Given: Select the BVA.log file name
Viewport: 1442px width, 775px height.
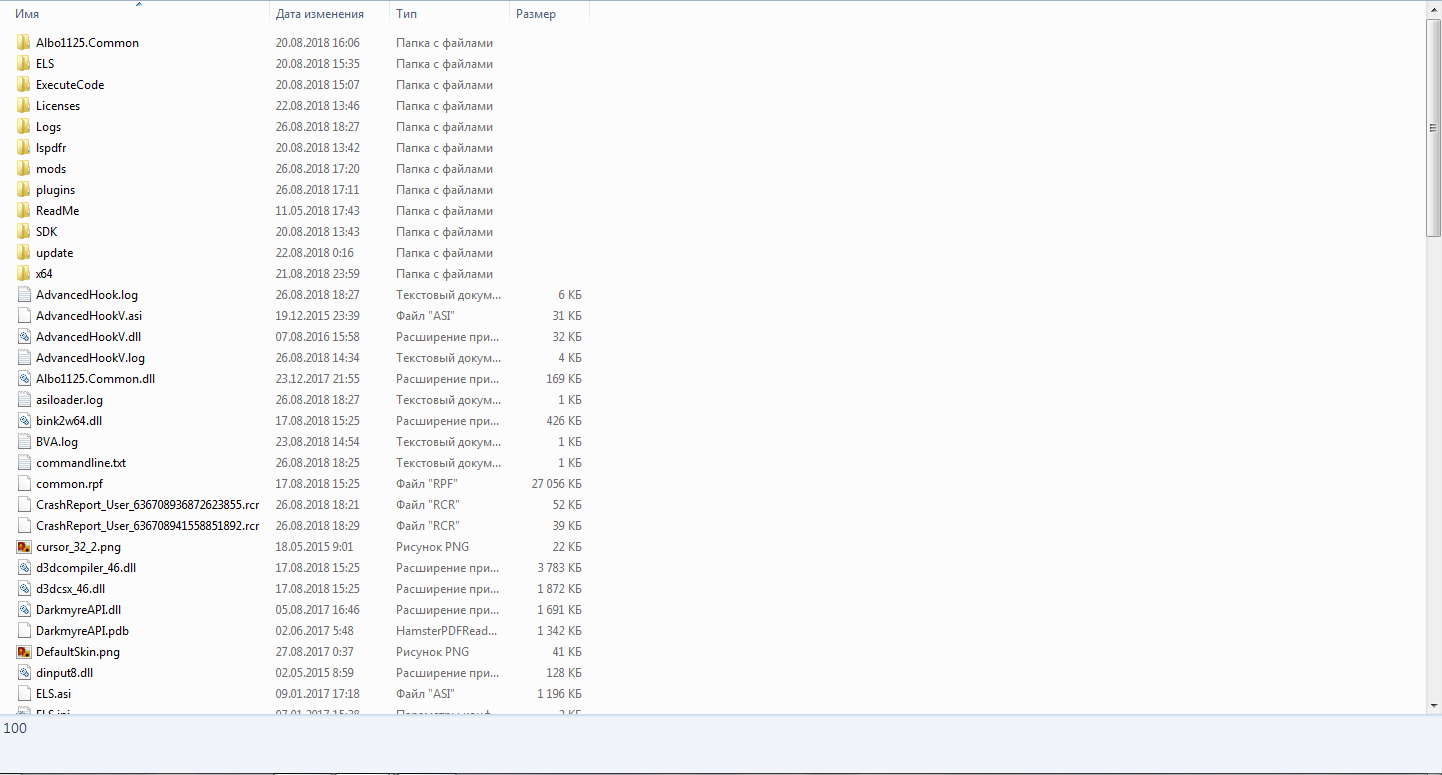Looking at the screenshot, I should pyautogui.click(x=57, y=442).
